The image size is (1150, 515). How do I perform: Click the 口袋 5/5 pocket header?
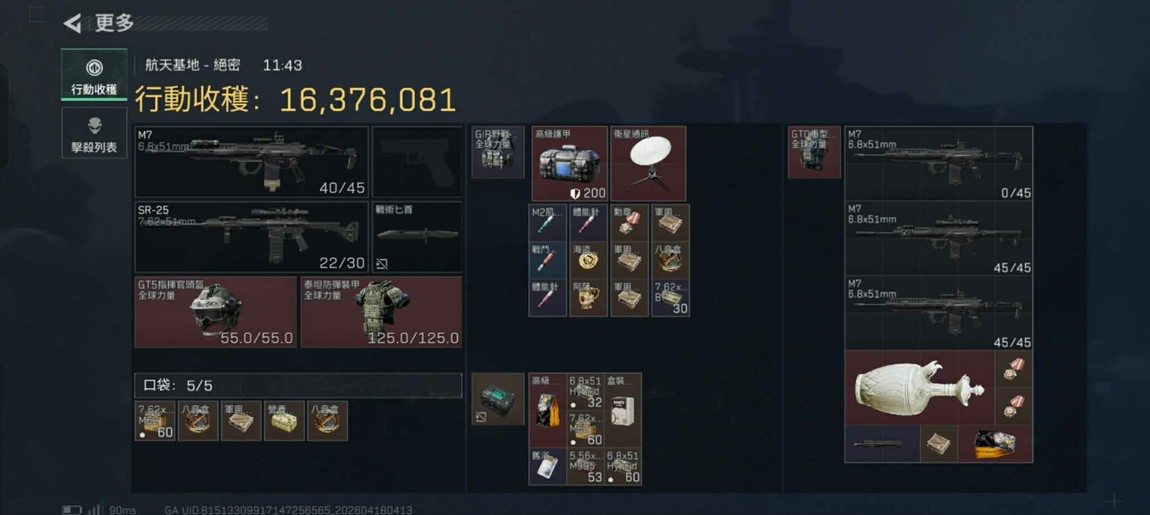click(299, 385)
